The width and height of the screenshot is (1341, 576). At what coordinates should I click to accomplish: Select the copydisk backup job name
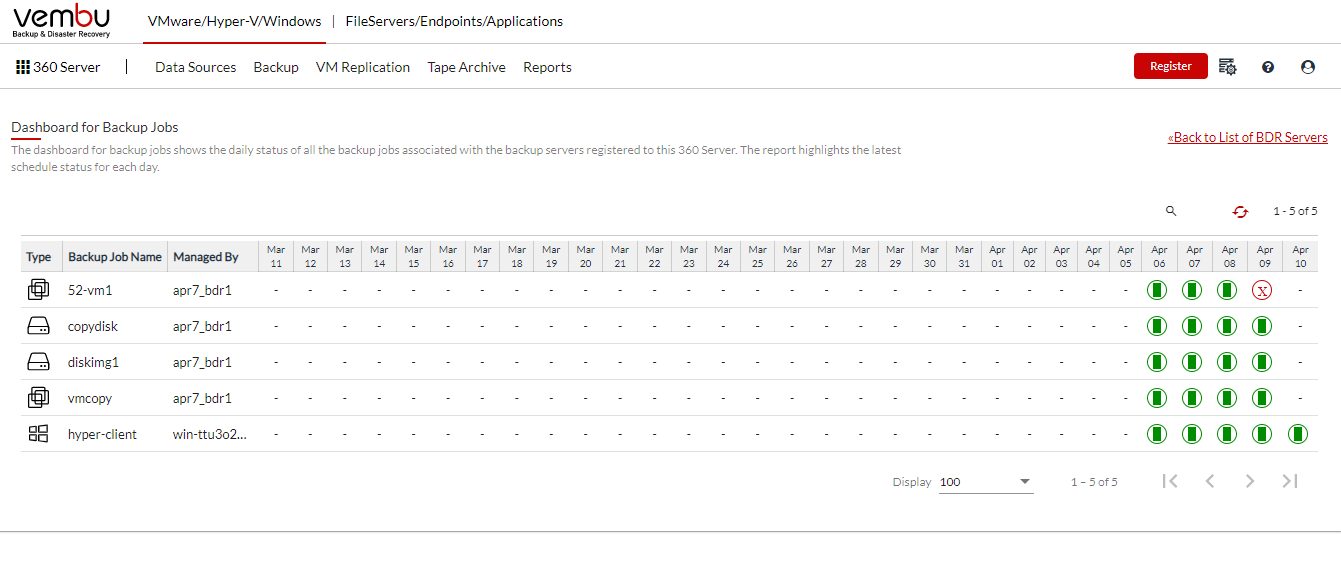click(x=93, y=326)
